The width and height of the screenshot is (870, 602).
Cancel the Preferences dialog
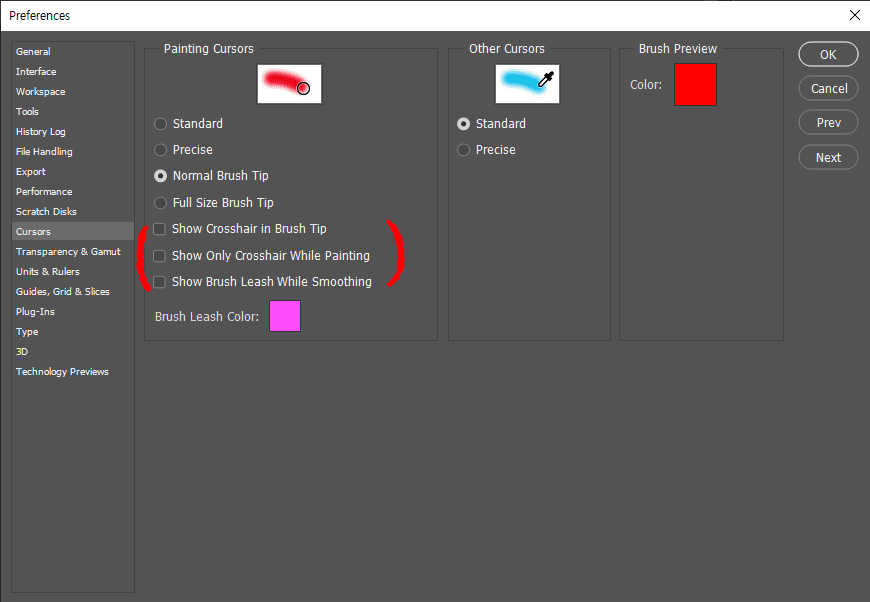click(828, 88)
